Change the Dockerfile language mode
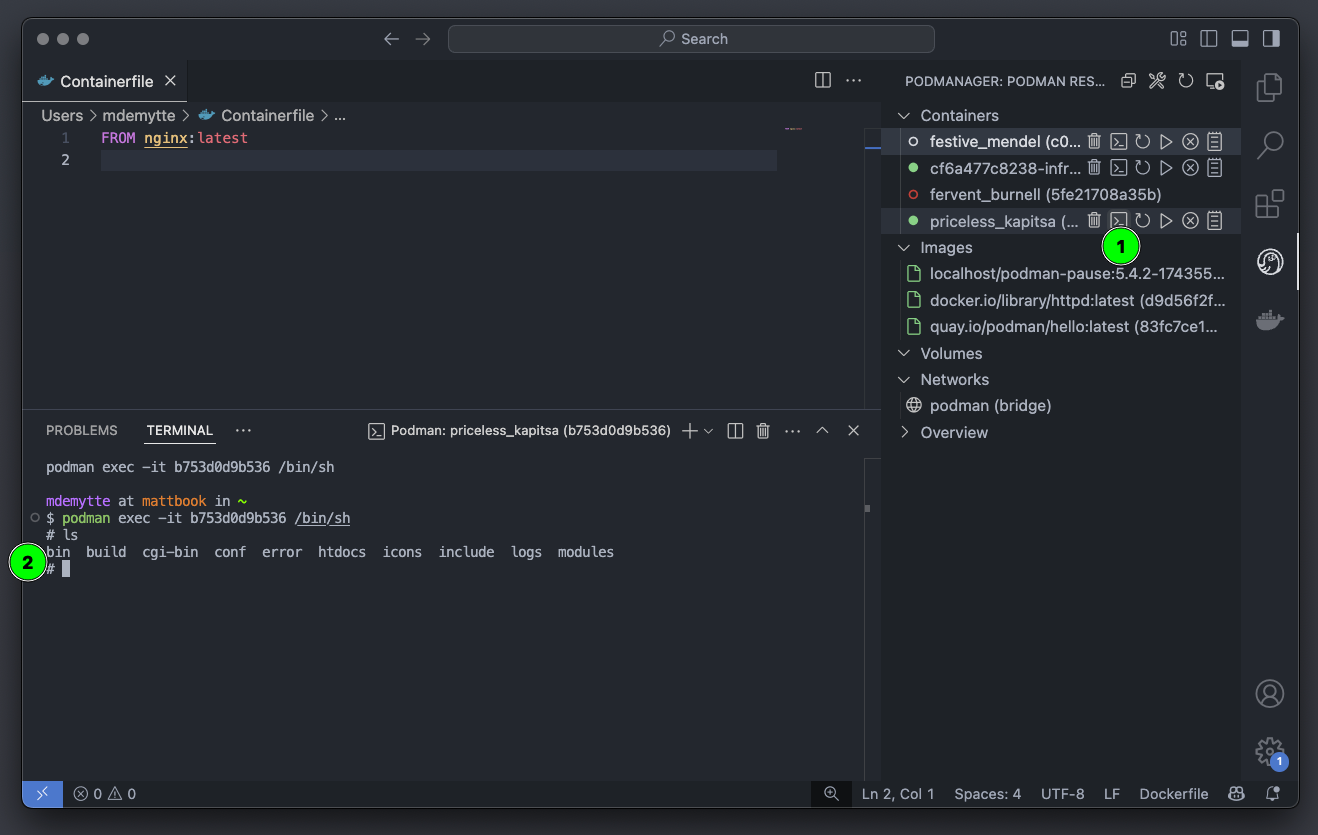The height and width of the screenshot is (835, 1318). [x=1173, y=793]
